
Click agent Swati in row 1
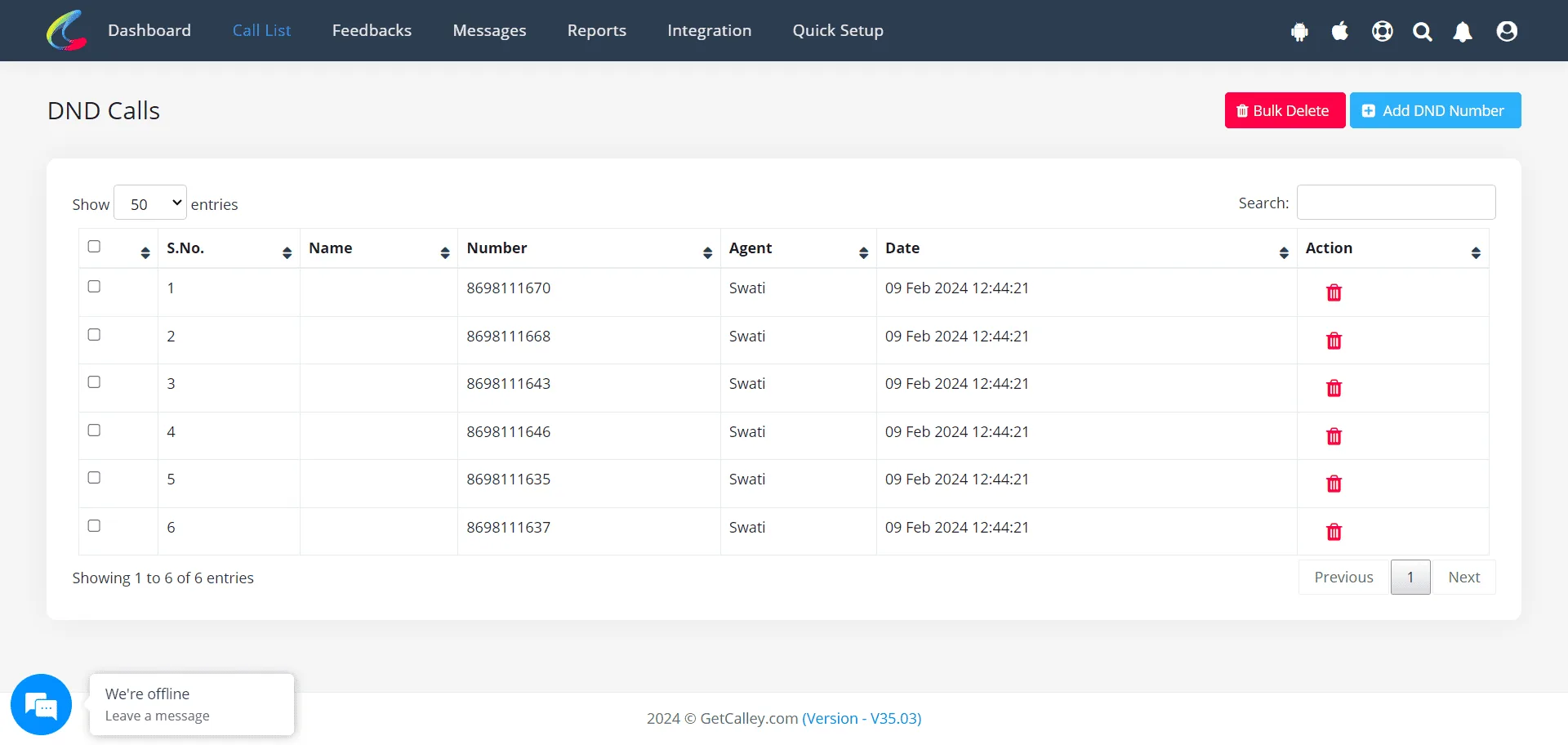(747, 288)
